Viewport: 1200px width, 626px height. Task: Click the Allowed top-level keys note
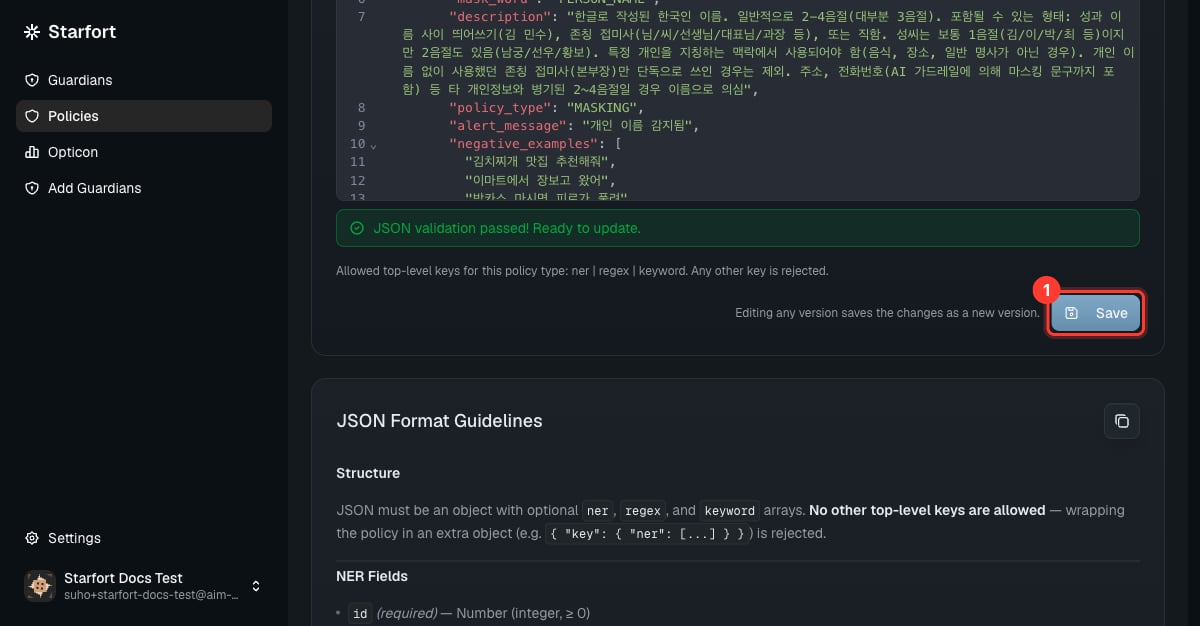582,271
